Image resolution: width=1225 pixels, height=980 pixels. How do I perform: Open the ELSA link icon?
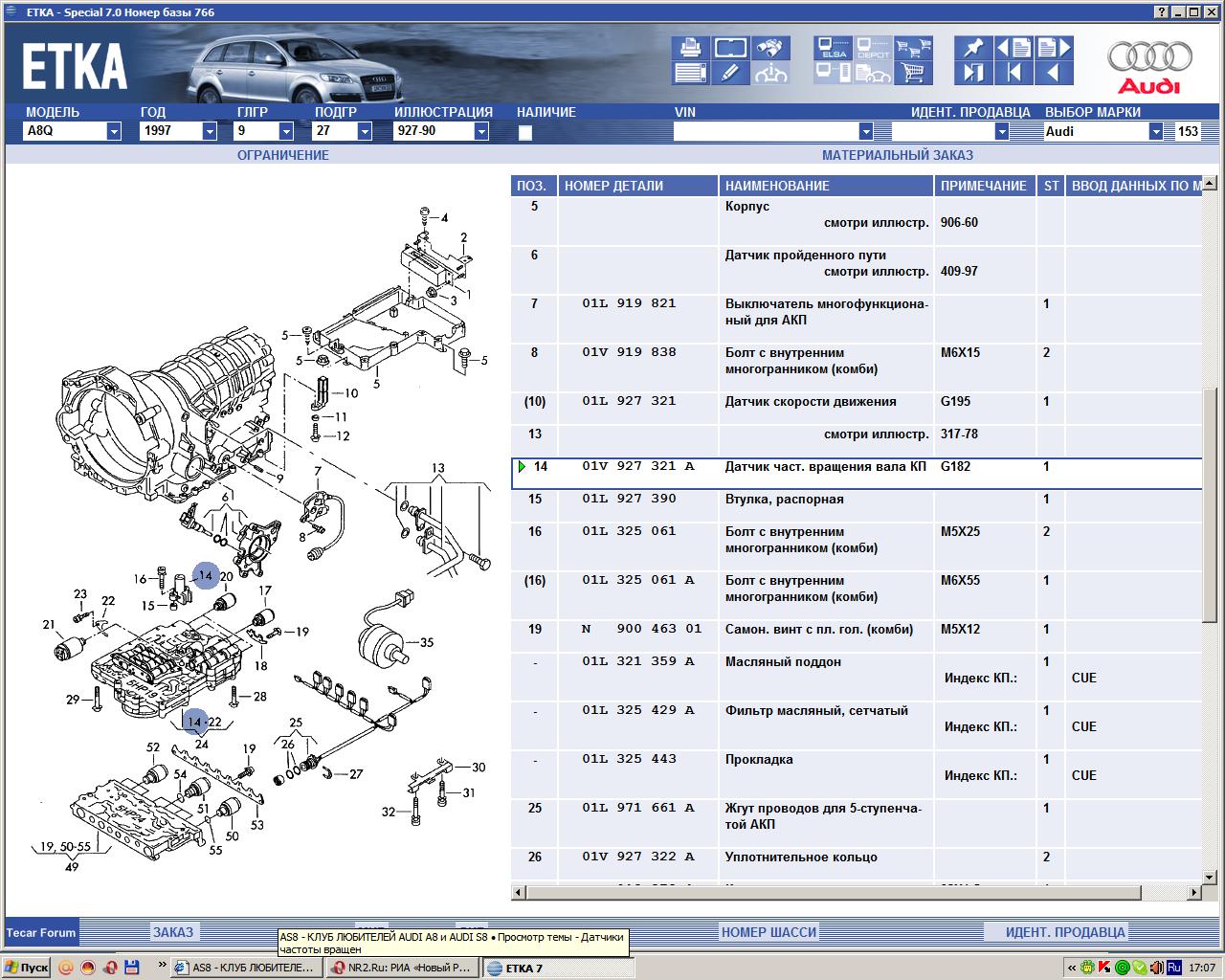click(x=833, y=48)
